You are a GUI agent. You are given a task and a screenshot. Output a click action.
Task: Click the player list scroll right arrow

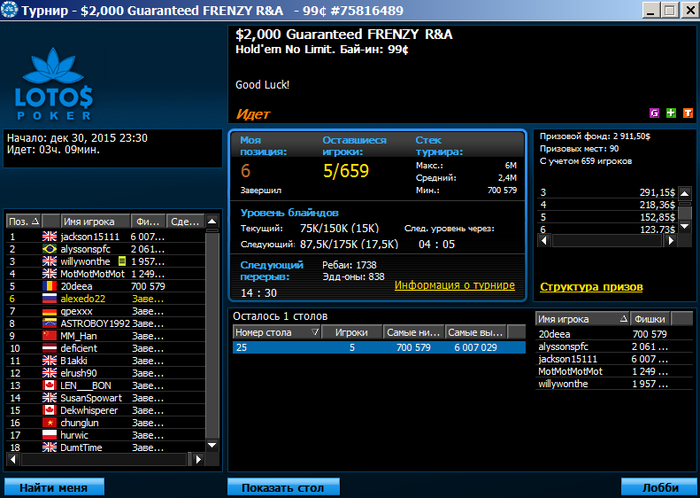199,459
